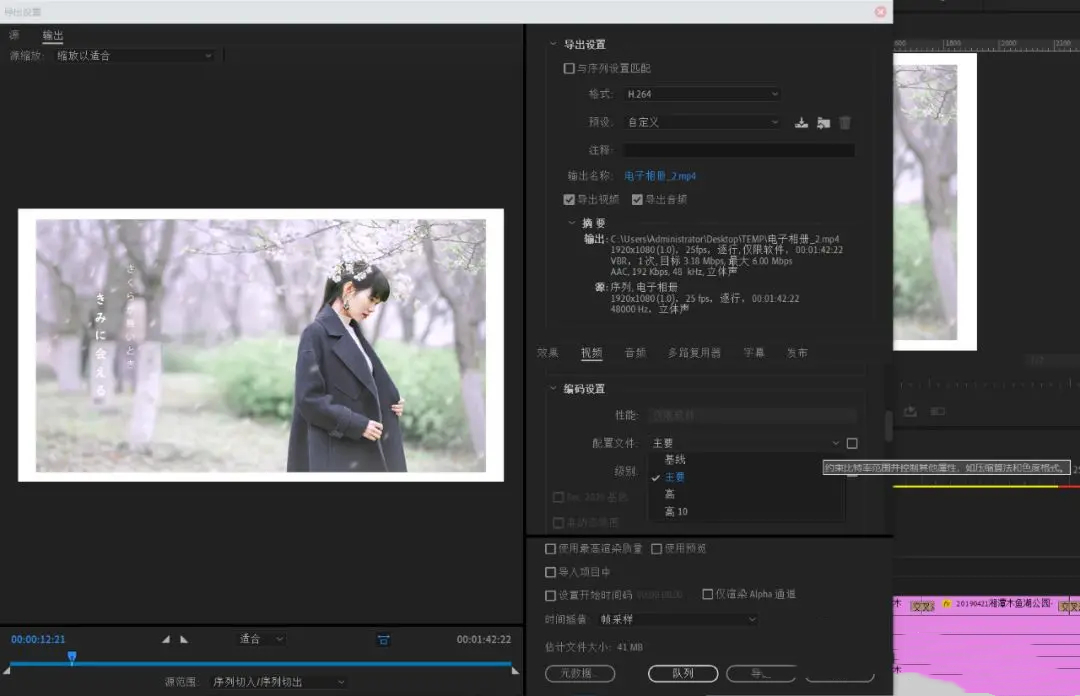This screenshot has height=696, width=1080.
Task: Delete the current preset
Action: pos(845,122)
